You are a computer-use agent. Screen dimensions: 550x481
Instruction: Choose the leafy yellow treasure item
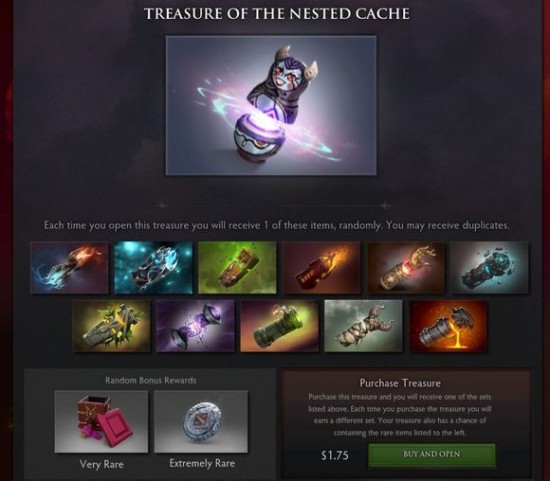(112, 326)
